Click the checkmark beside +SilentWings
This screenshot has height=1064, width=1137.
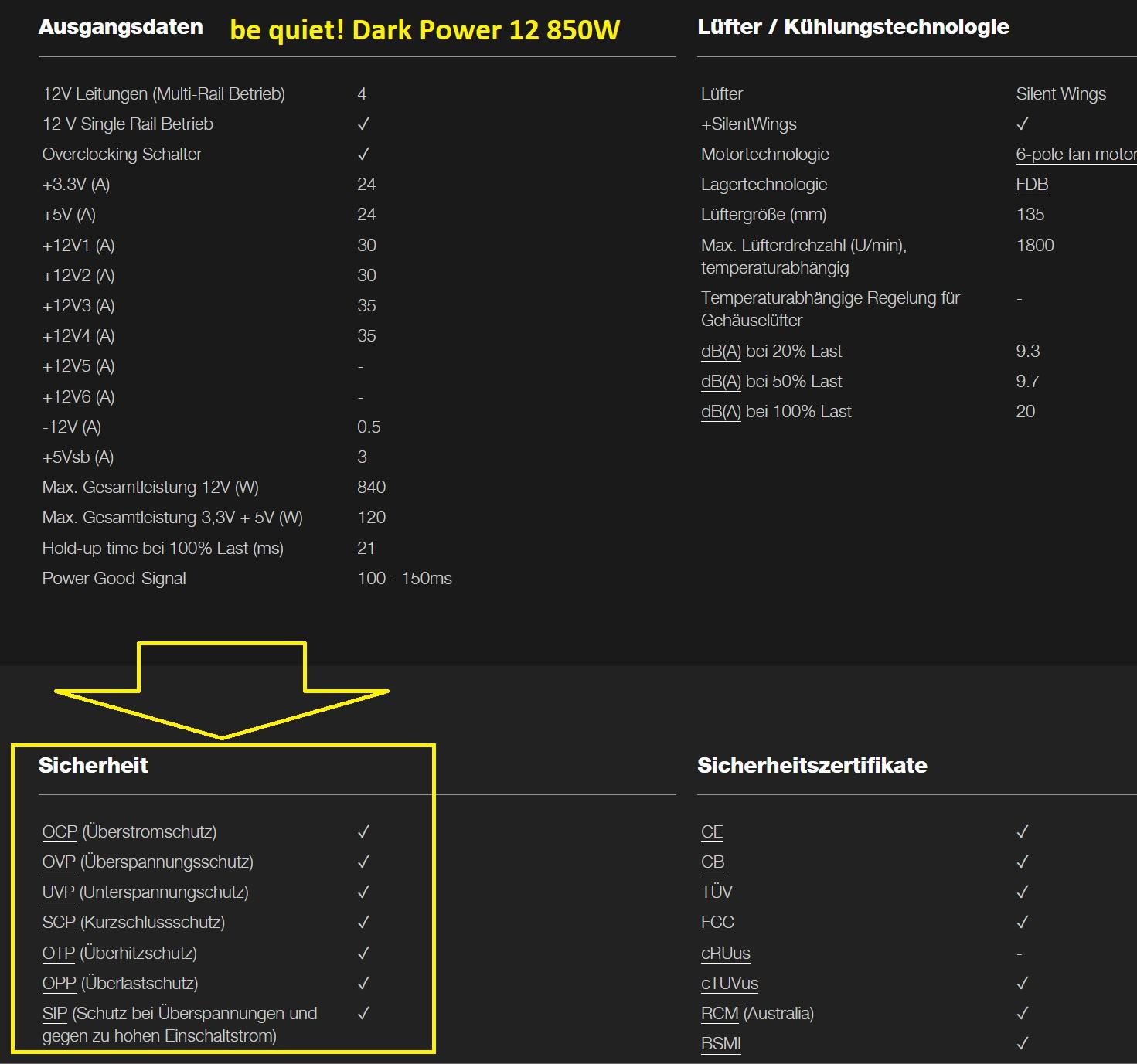tap(1022, 124)
